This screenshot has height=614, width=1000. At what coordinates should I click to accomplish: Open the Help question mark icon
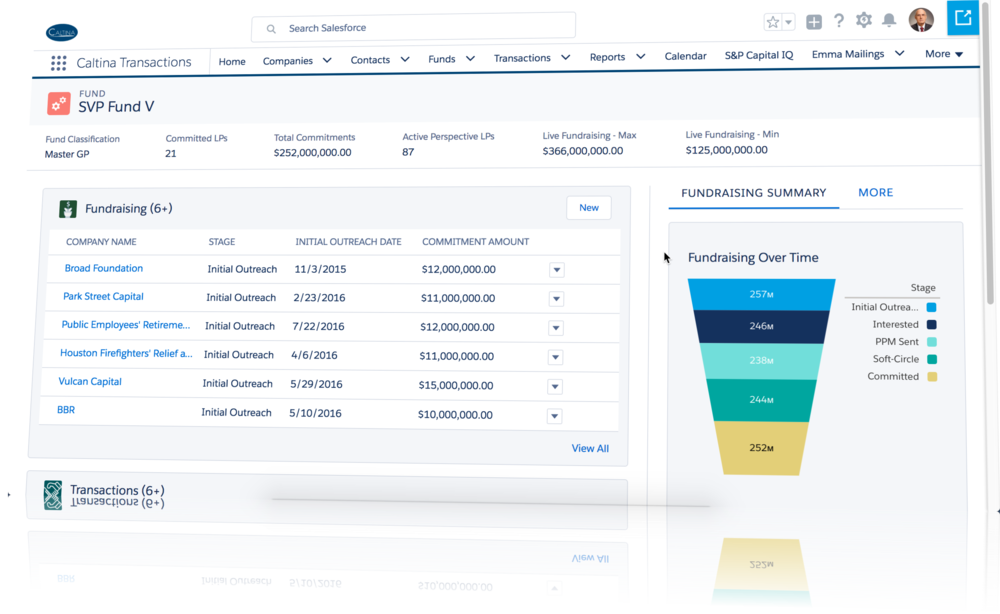[x=839, y=21]
